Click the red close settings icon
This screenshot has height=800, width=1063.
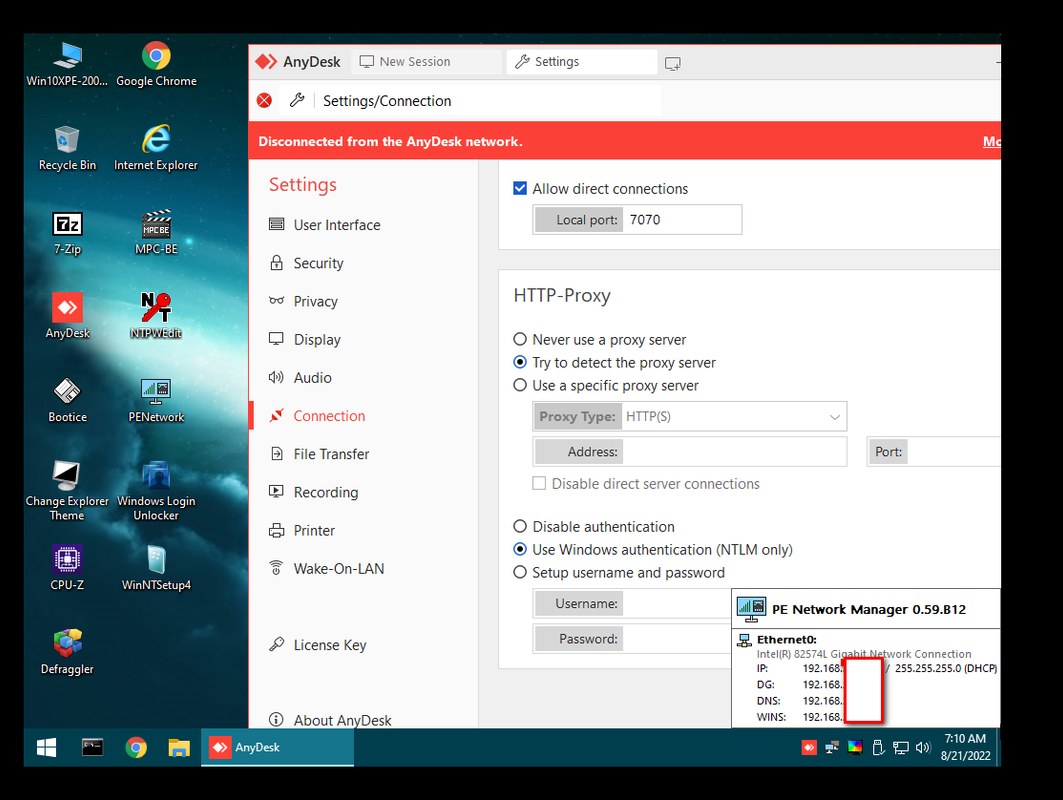tap(264, 100)
